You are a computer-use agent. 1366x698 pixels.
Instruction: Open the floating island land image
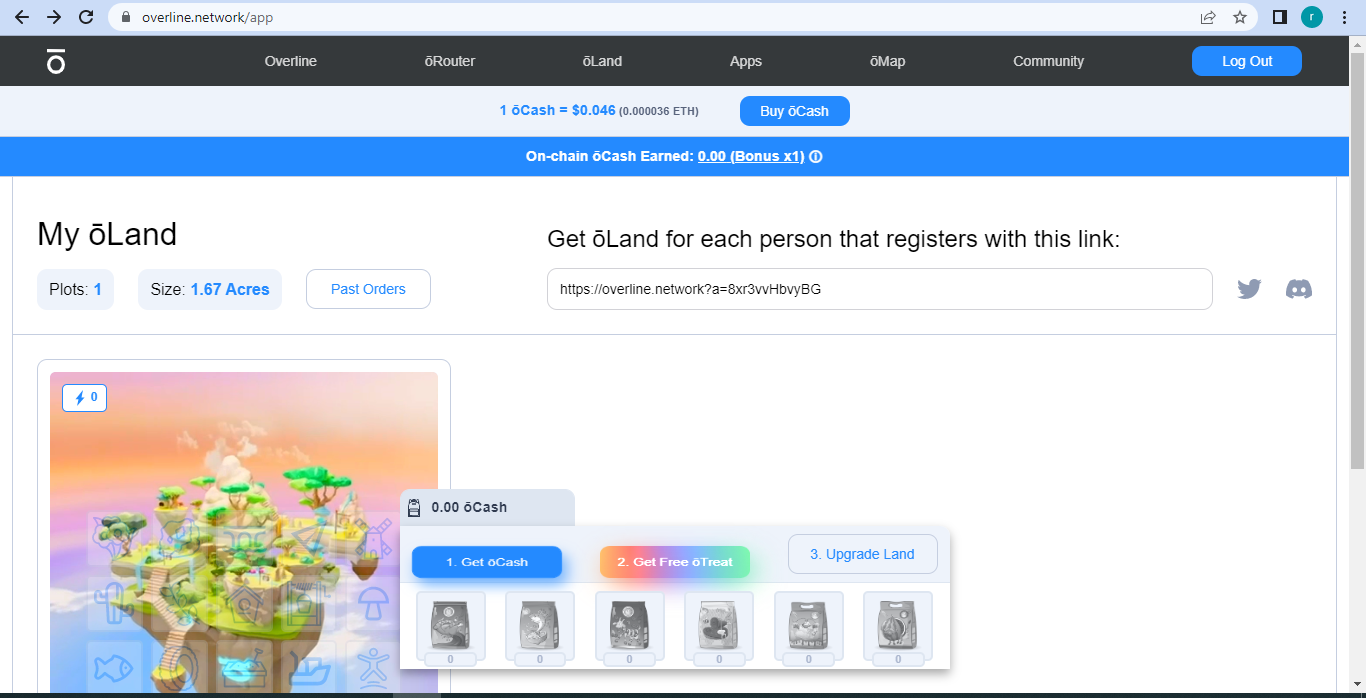click(244, 532)
